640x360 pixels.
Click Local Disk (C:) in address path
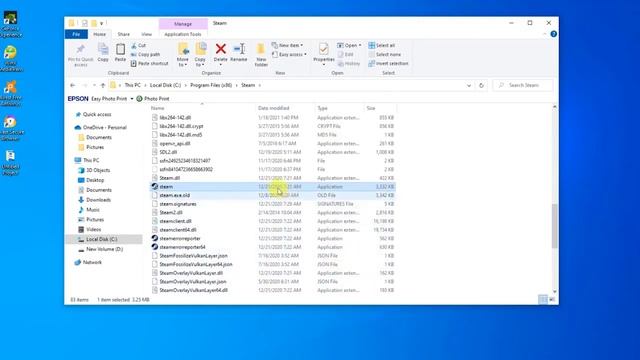pos(165,85)
